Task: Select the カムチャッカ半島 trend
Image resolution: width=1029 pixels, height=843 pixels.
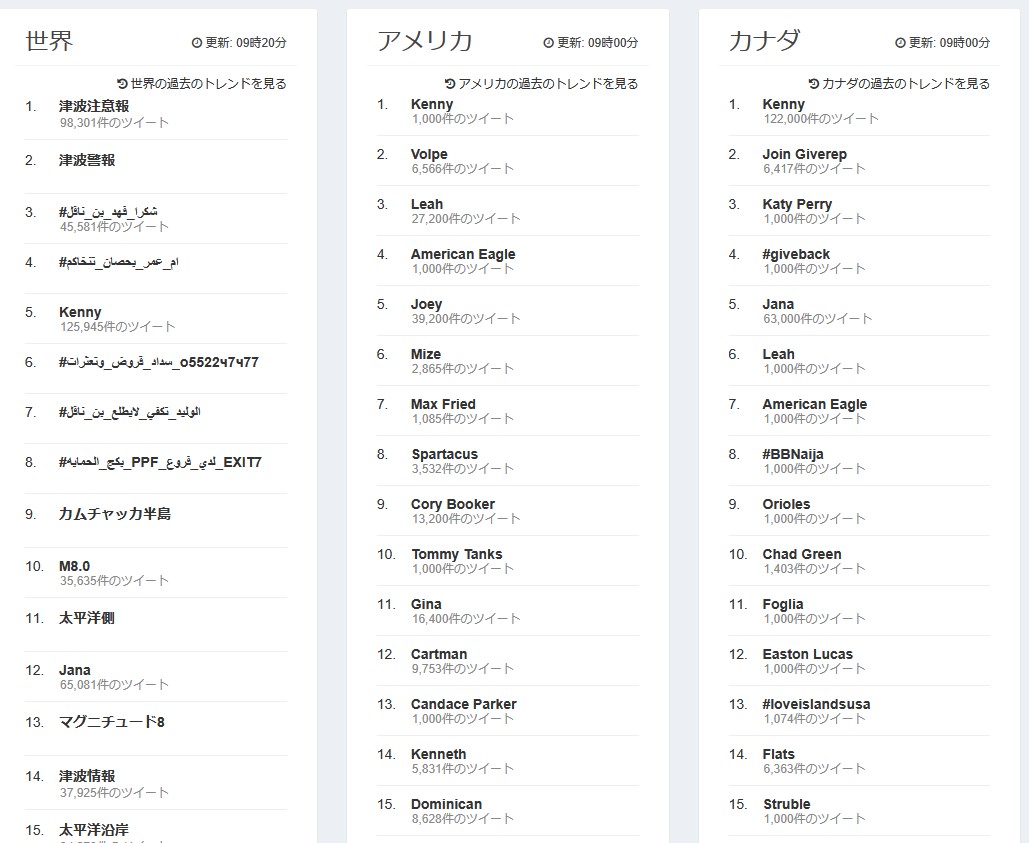Action: tap(115, 514)
